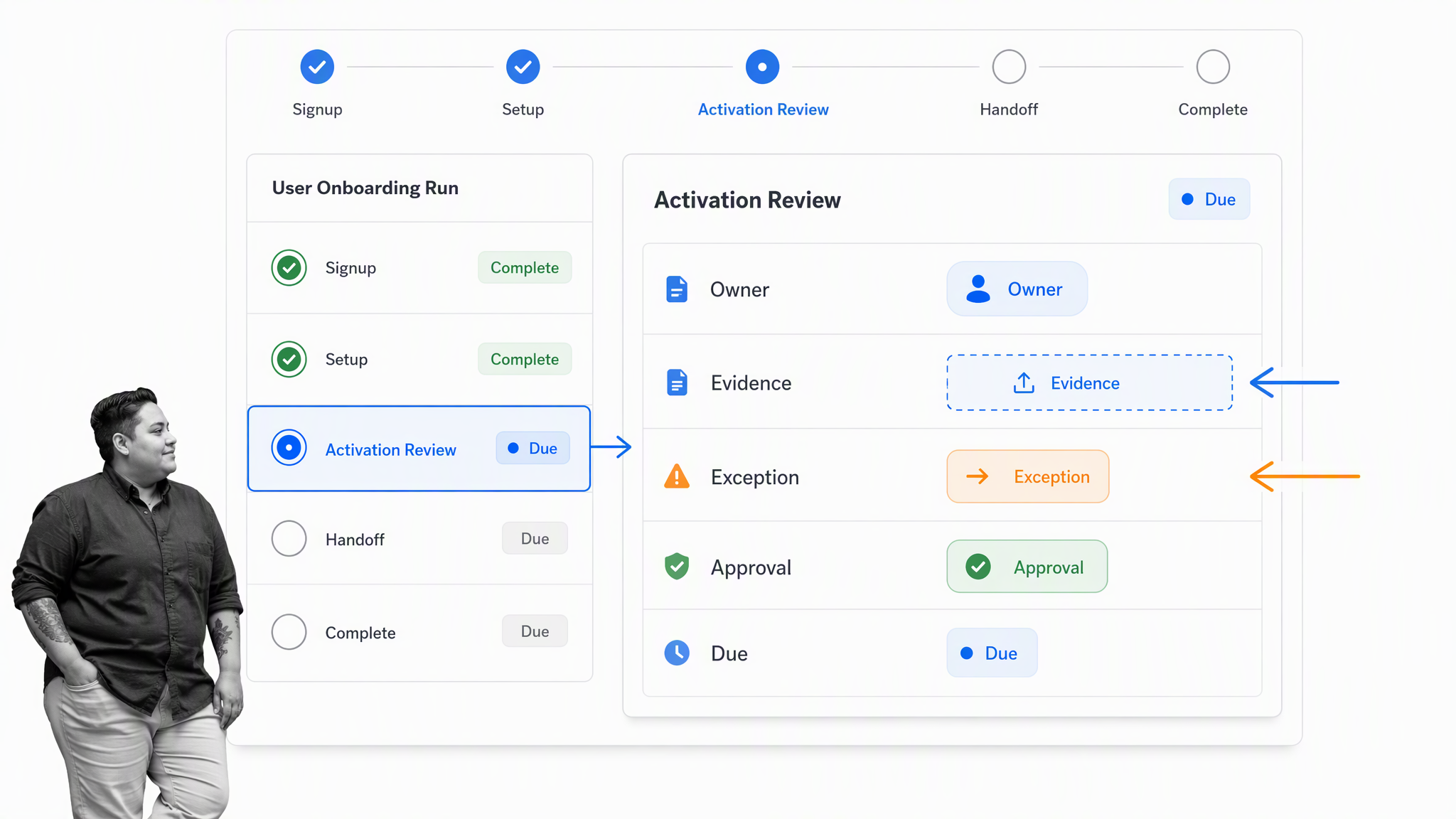Viewport: 1456px width, 819px height.
Task: Click the person icon inside the Owner chip
Action: (978, 289)
